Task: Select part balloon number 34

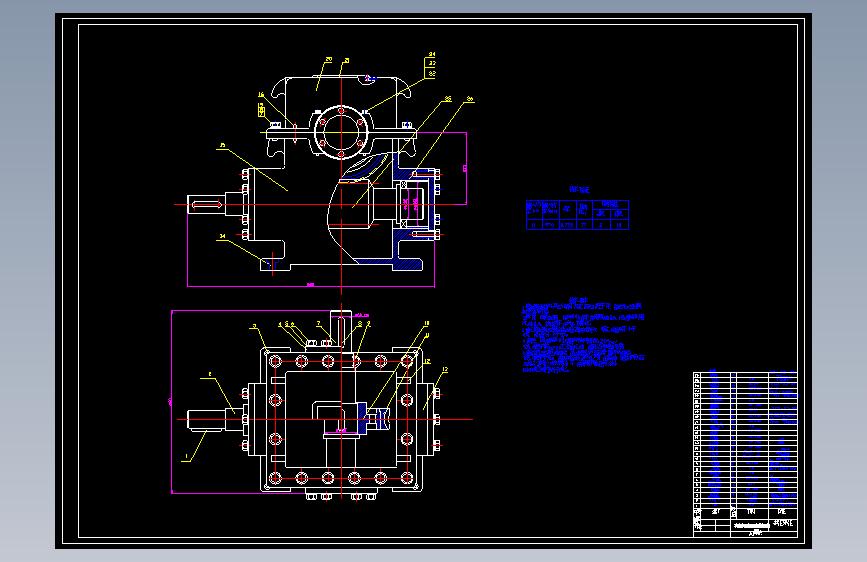Action: click(222, 237)
